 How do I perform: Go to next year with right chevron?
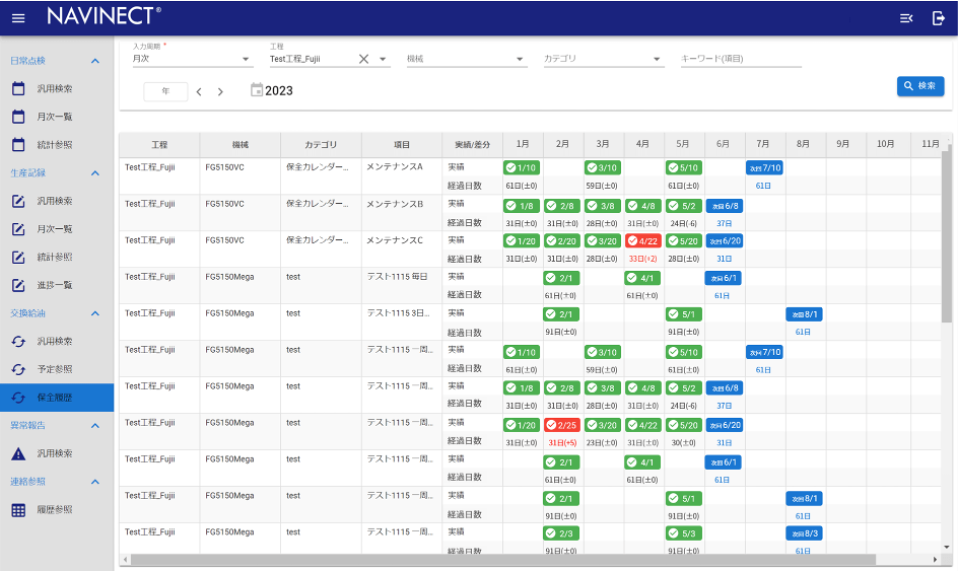(x=221, y=92)
